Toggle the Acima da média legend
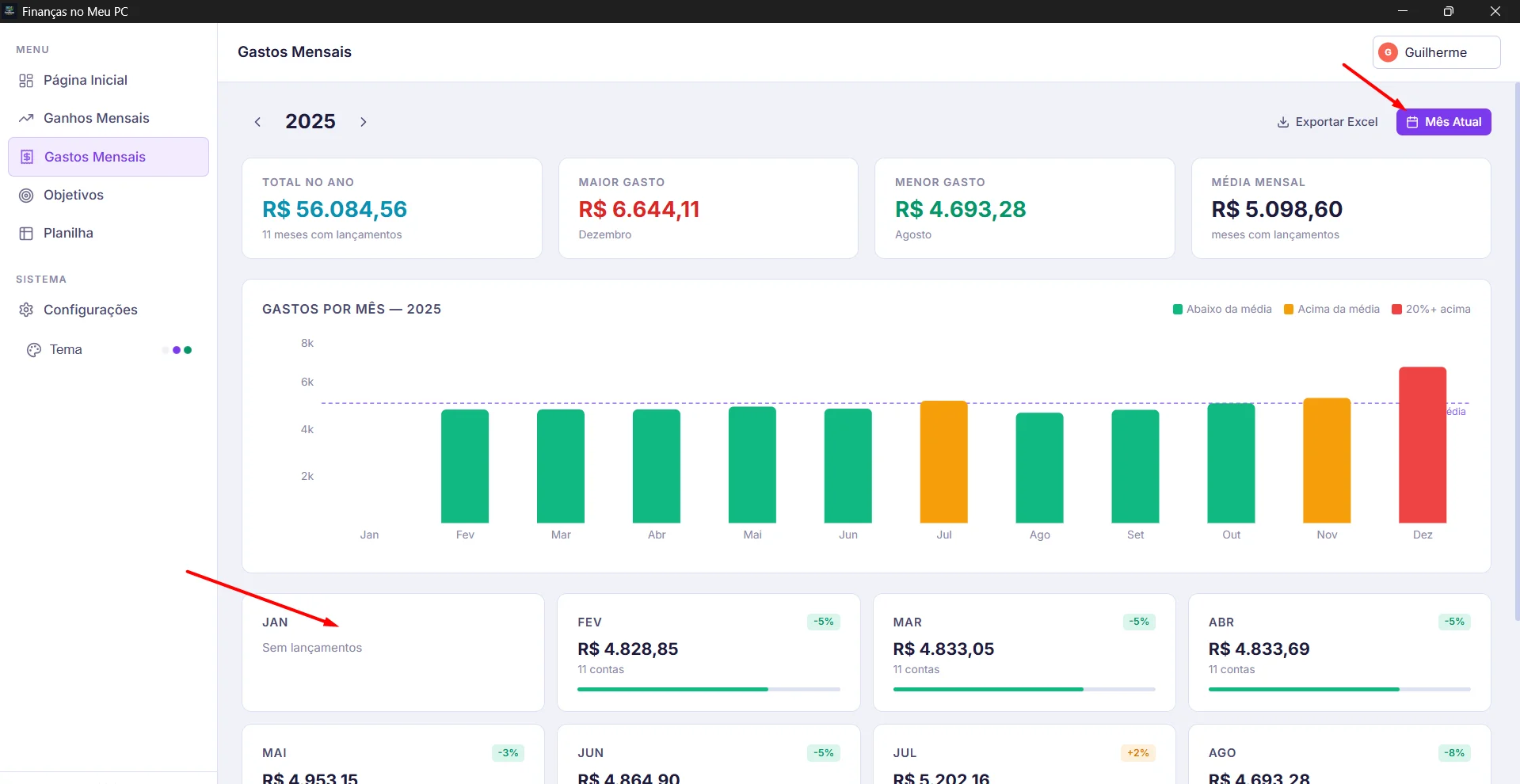1520x784 pixels. tap(1331, 310)
